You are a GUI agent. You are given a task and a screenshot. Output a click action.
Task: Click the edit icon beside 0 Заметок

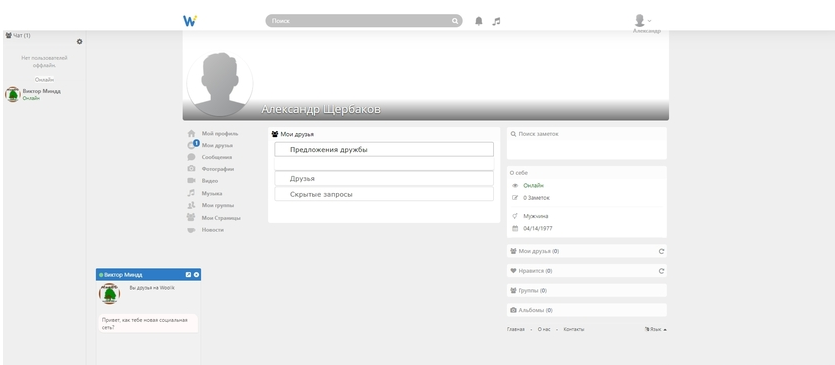pos(515,198)
